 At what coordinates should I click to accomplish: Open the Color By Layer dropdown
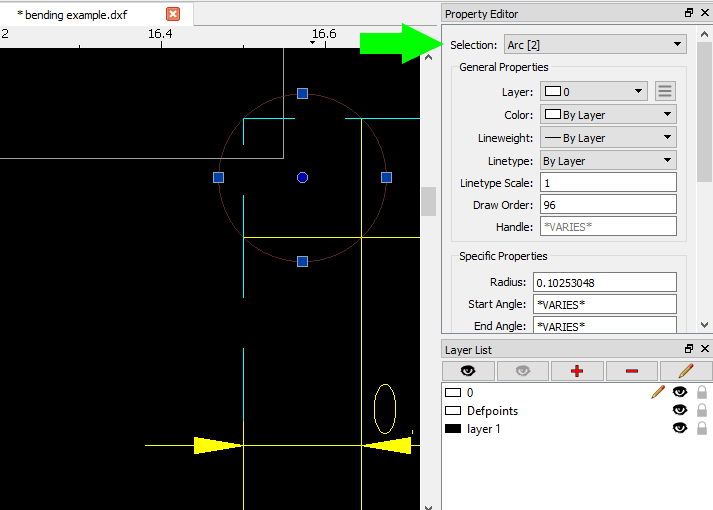(608, 115)
